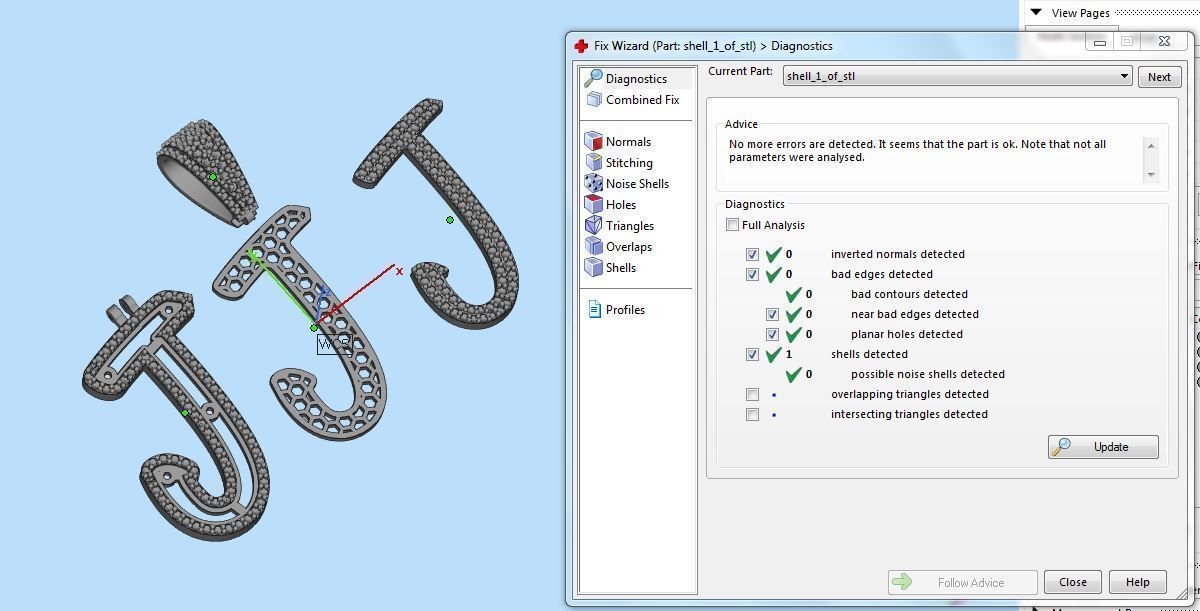Click the Update button label
1200x611 pixels.
[x=1111, y=447]
